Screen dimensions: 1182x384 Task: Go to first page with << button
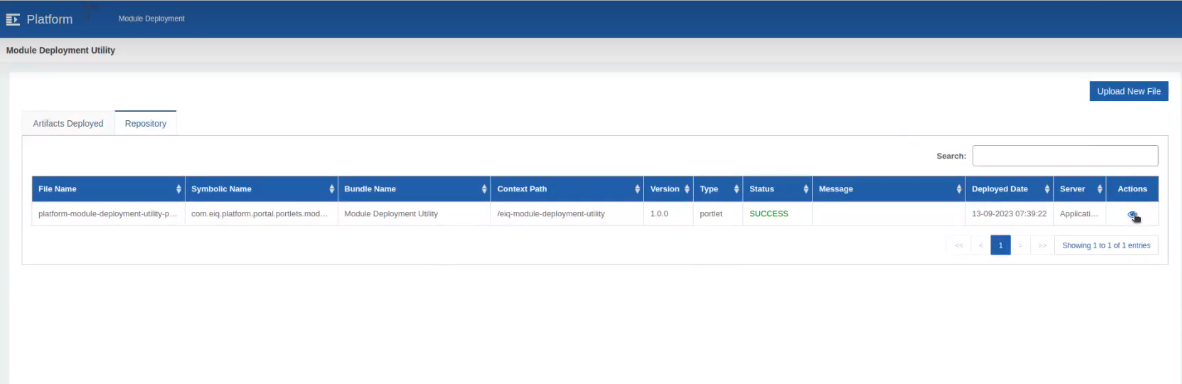(959, 245)
